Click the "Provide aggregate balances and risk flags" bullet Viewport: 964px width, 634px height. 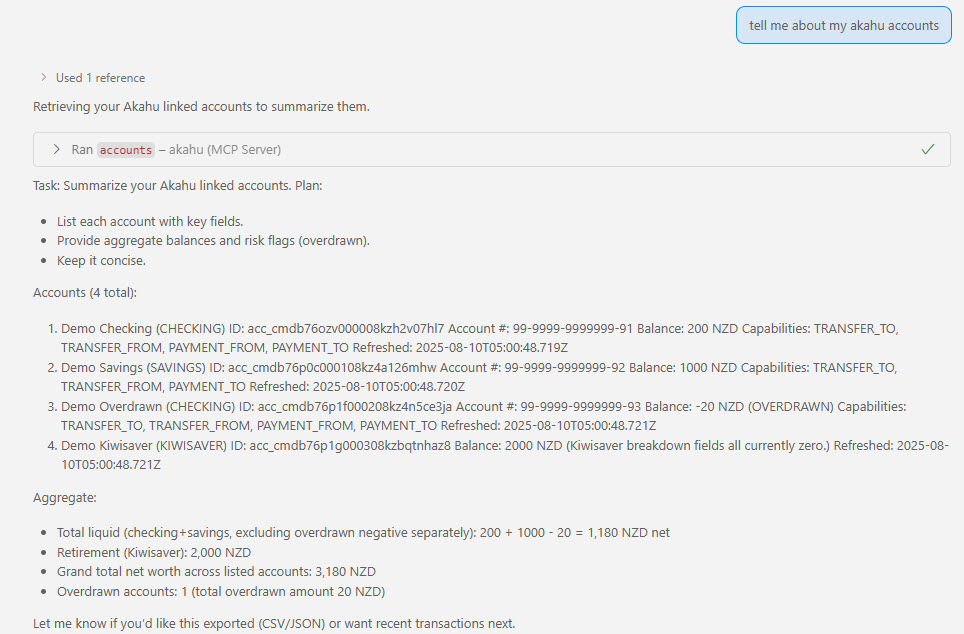tap(213, 240)
